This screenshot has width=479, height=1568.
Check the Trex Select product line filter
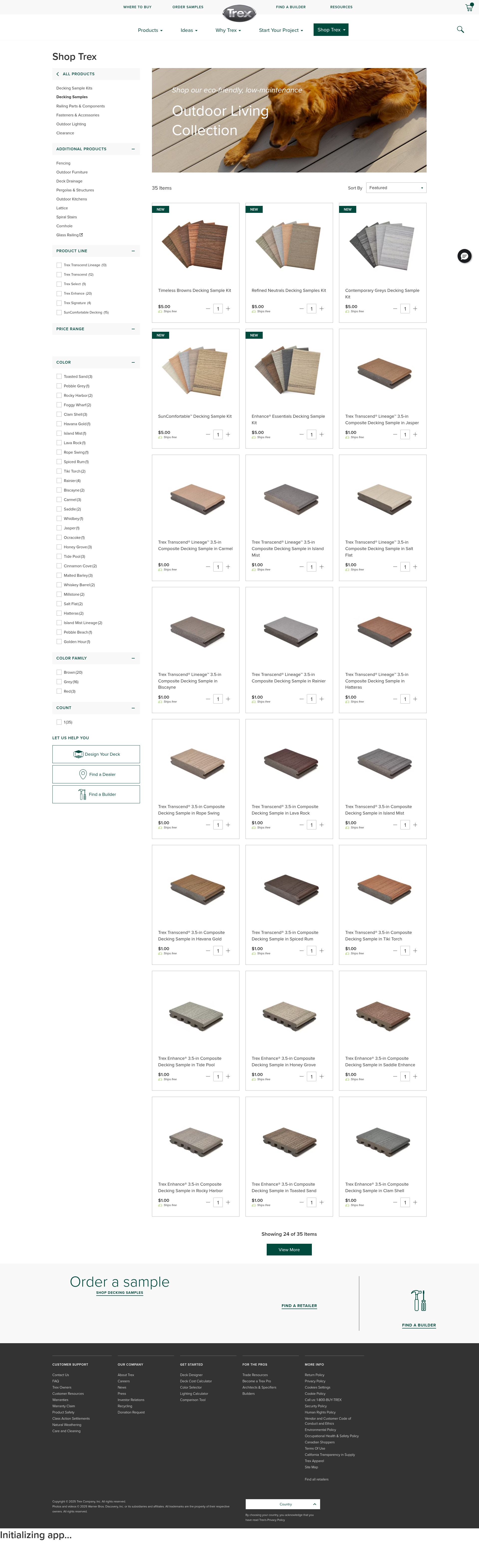click(59, 284)
